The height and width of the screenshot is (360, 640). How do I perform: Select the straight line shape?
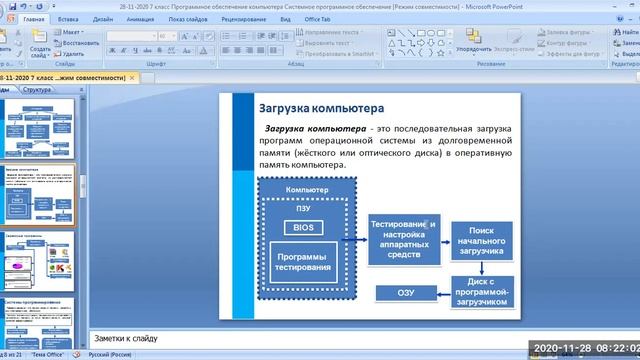pyautogui.click(x=402, y=33)
